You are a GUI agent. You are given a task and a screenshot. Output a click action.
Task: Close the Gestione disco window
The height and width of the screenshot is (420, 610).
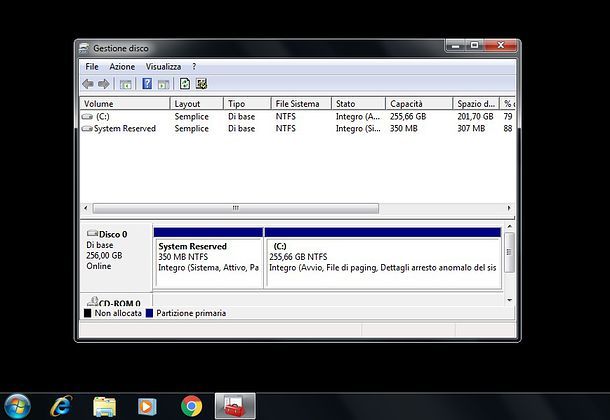pyautogui.click(x=500, y=46)
